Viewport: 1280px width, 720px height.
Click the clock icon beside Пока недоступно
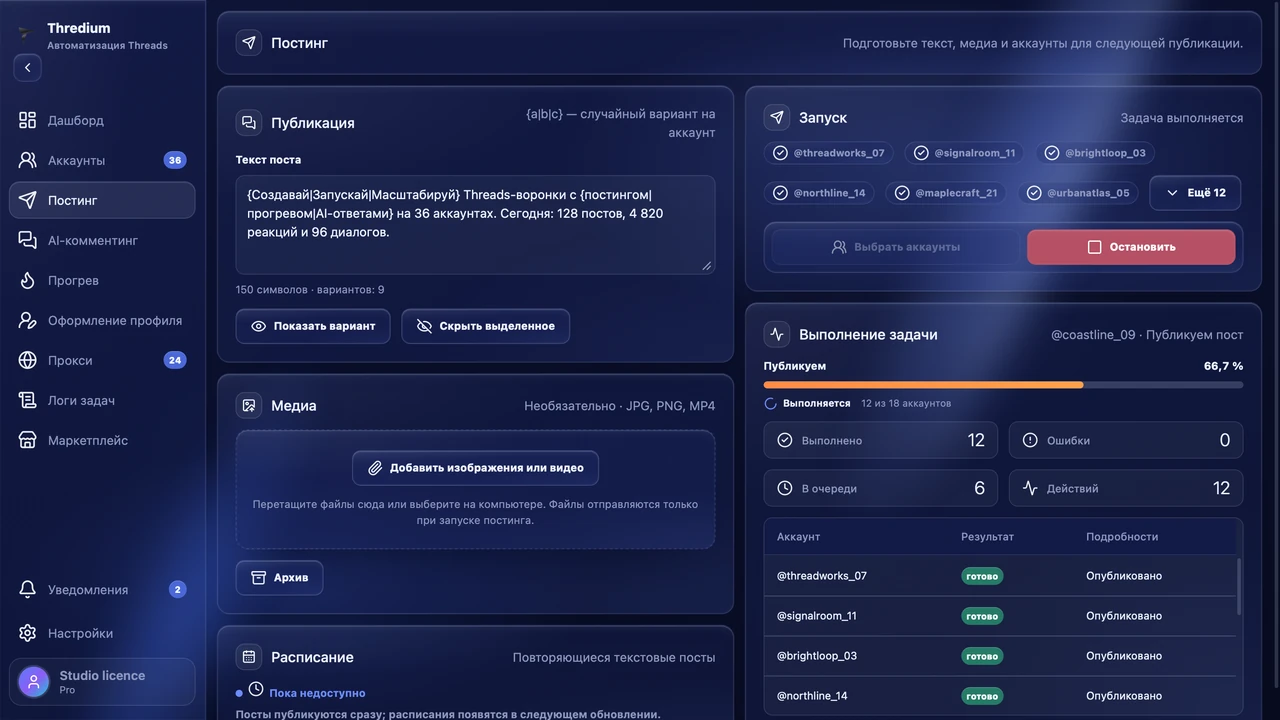coord(256,689)
